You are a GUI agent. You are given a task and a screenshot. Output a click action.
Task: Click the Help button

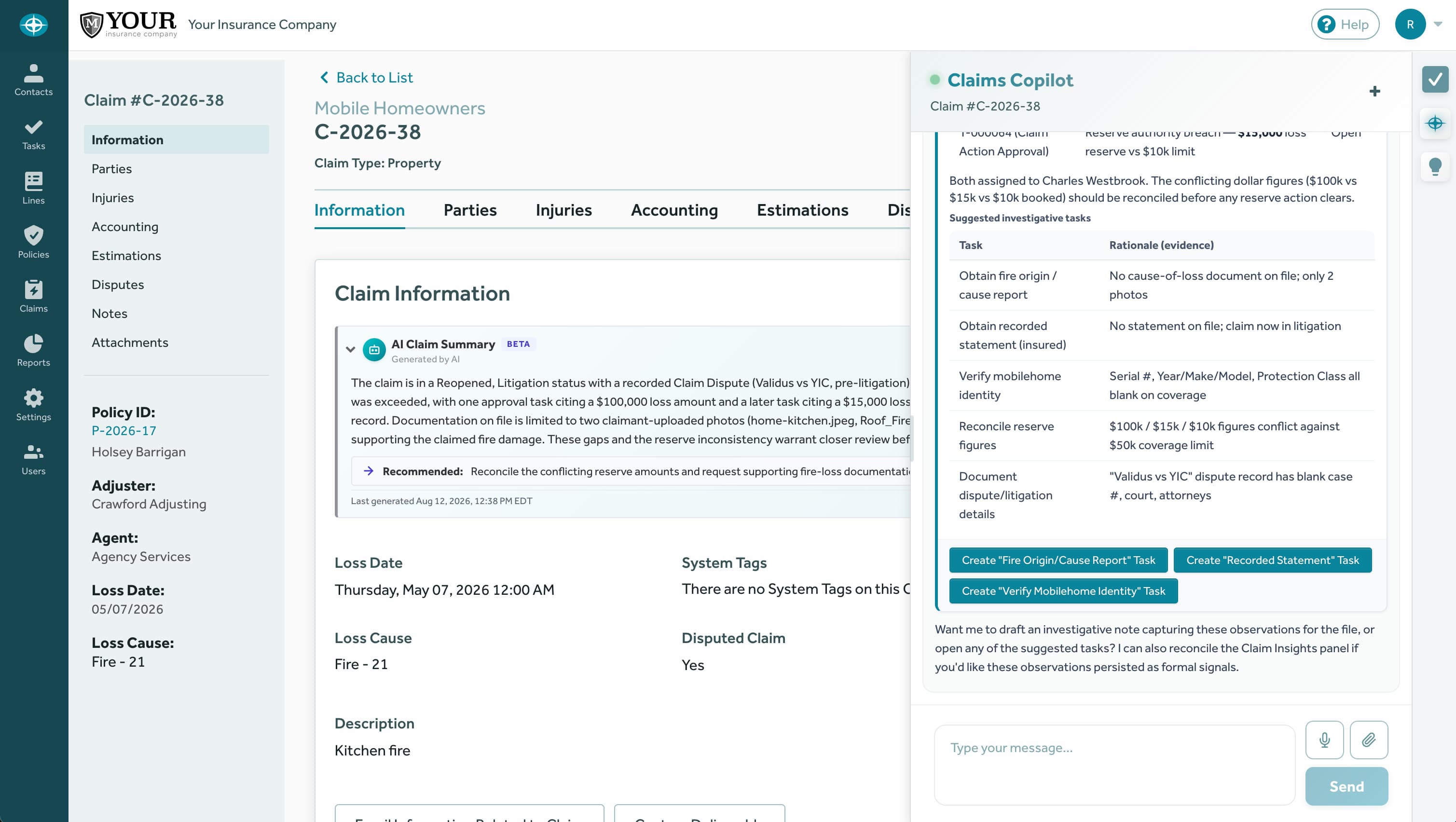click(1345, 24)
